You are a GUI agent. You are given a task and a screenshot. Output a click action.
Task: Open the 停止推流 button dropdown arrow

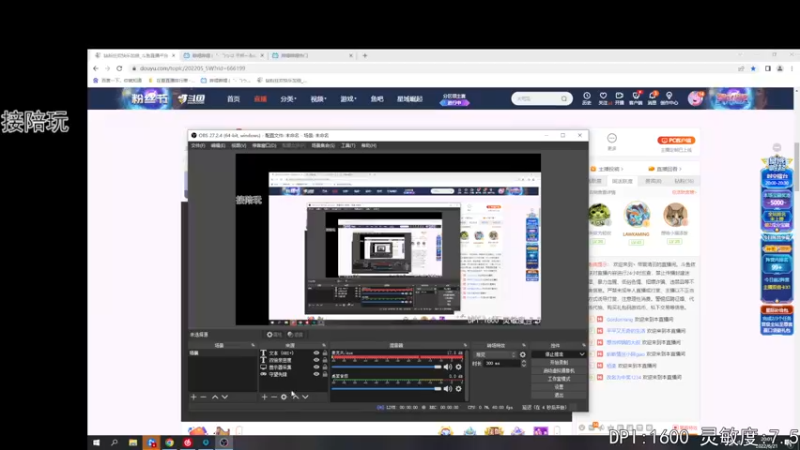[x=581, y=354]
